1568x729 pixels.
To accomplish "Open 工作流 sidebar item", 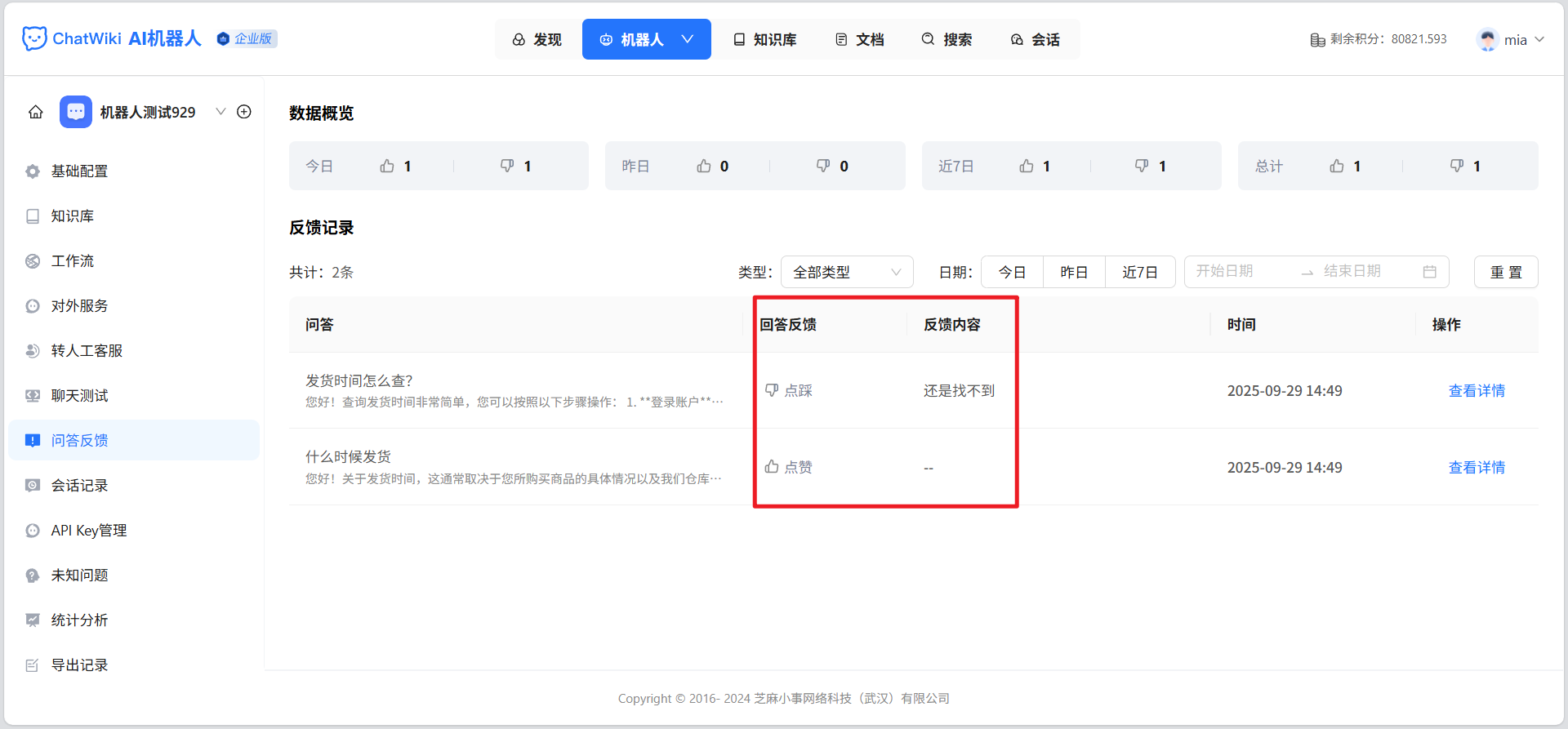I will (135, 260).
